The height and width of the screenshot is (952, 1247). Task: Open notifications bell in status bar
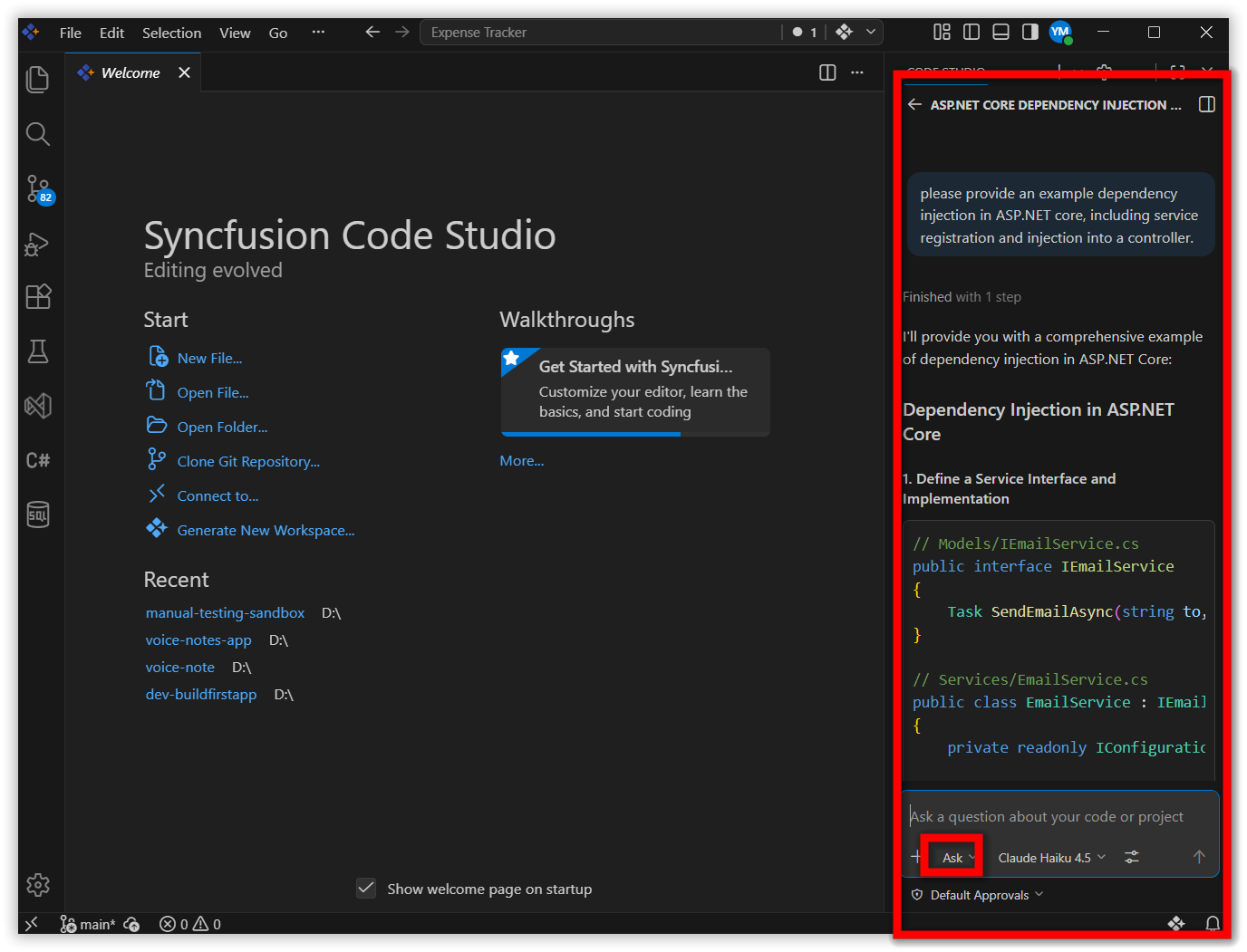click(x=1213, y=923)
